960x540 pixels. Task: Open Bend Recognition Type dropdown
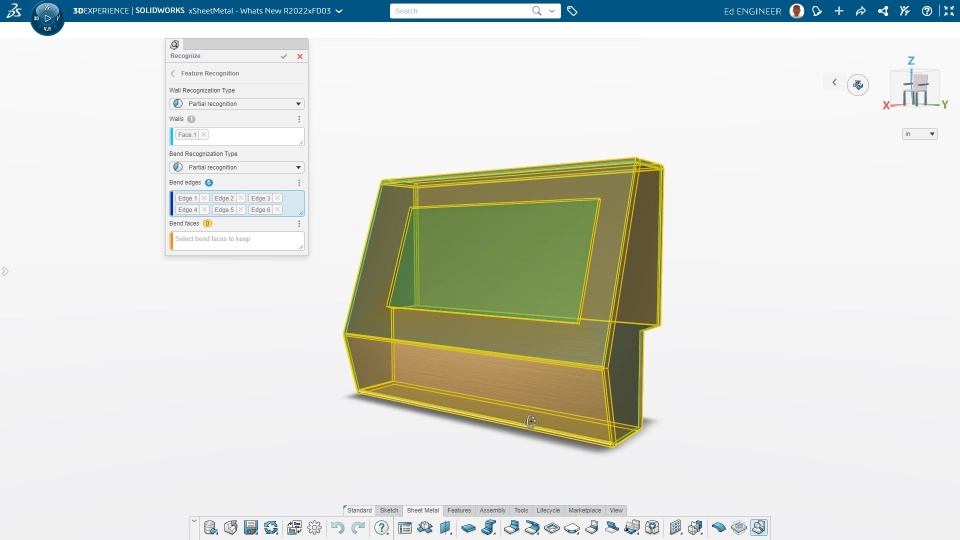point(237,167)
